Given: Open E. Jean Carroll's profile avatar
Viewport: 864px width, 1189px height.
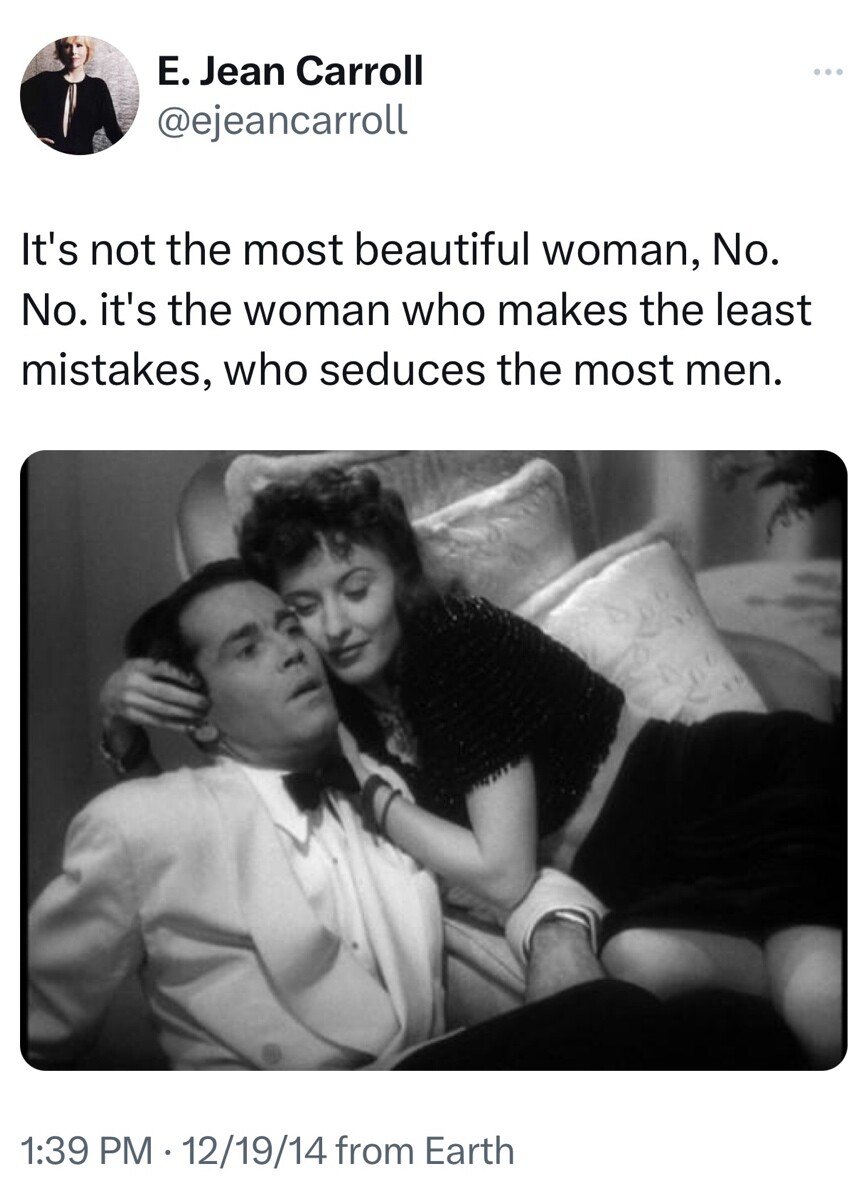Looking at the screenshot, I should (80, 95).
